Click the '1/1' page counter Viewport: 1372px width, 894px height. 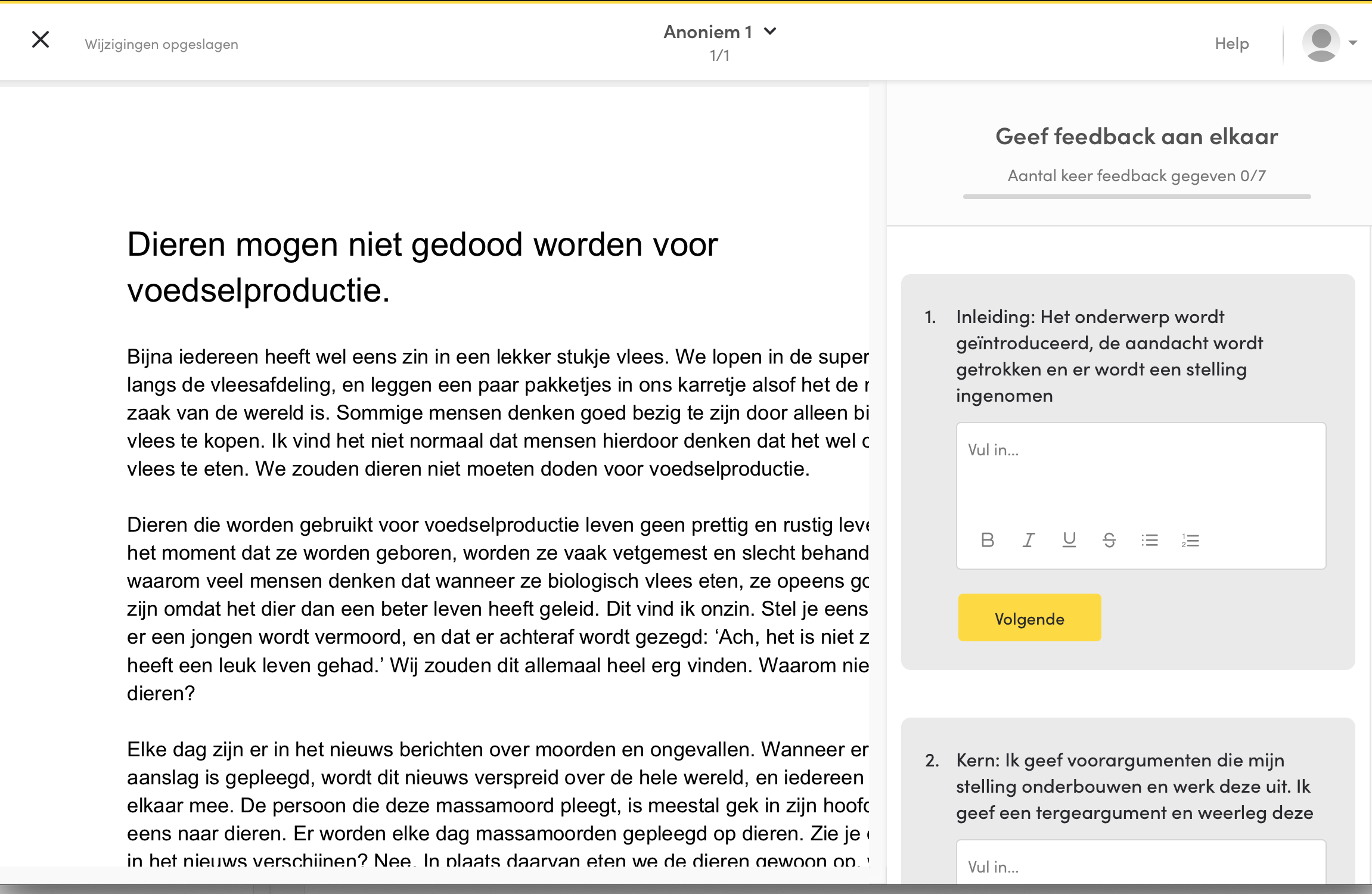point(719,55)
